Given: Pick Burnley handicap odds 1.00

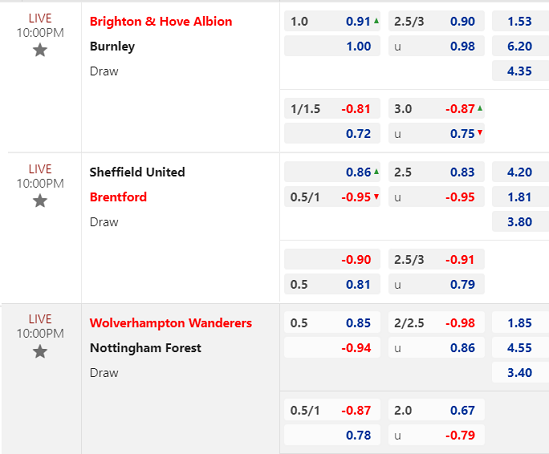Looking at the screenshot, I should click(x=332, y=46).
